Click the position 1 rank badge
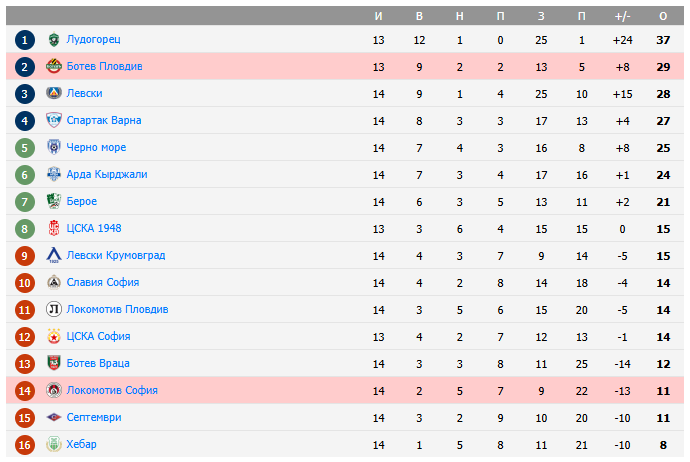The image size is (690, 462). (x=25, y=40)
